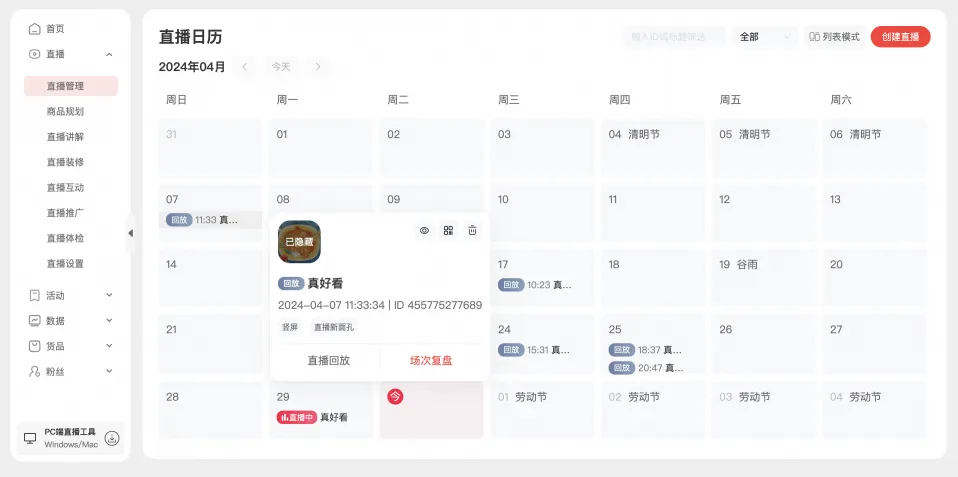This screenshot has height=477, width=958.
Task: Click the 今 today marker in the calendar
Action: coord(395,397)
